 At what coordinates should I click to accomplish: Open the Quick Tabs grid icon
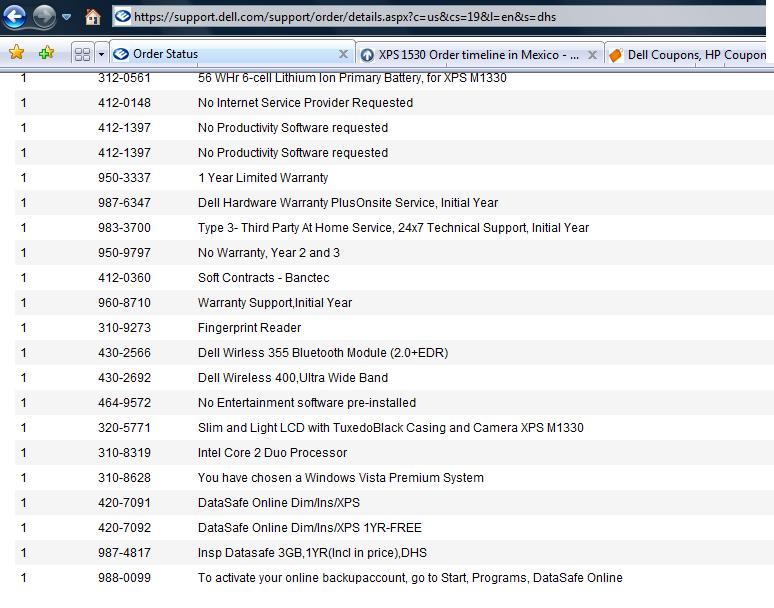(82, 54)
